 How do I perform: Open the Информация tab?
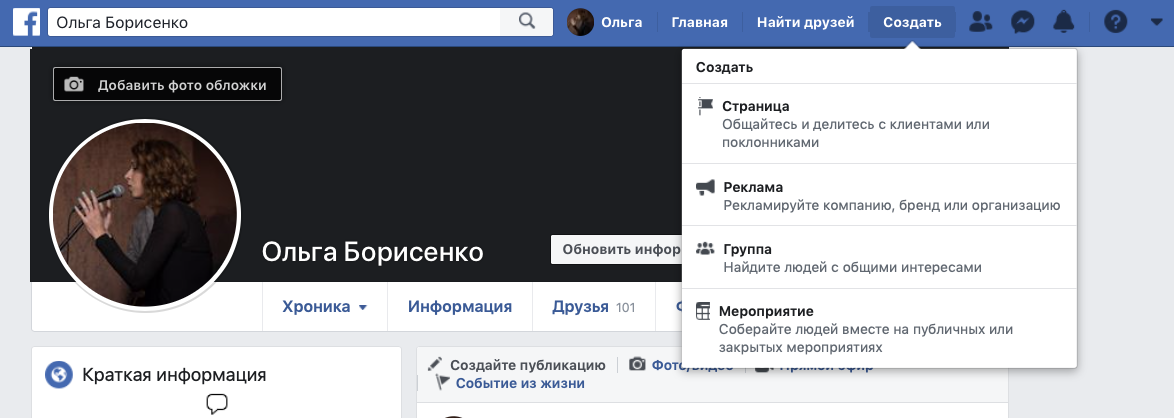point(460,306)
